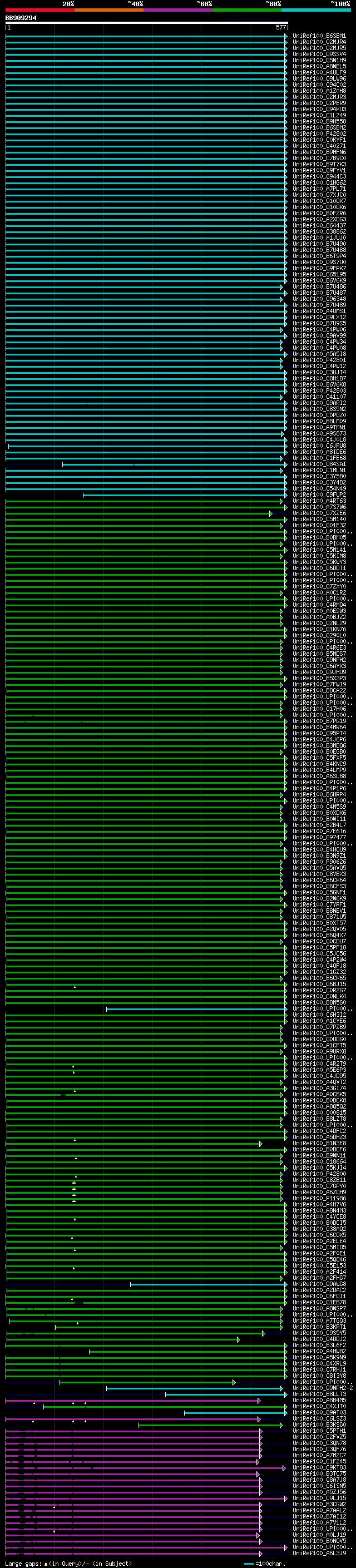Viewport: 356px width, 1568px height.
Task: Select label UniRef100_A4RT63
Action: 319,501
